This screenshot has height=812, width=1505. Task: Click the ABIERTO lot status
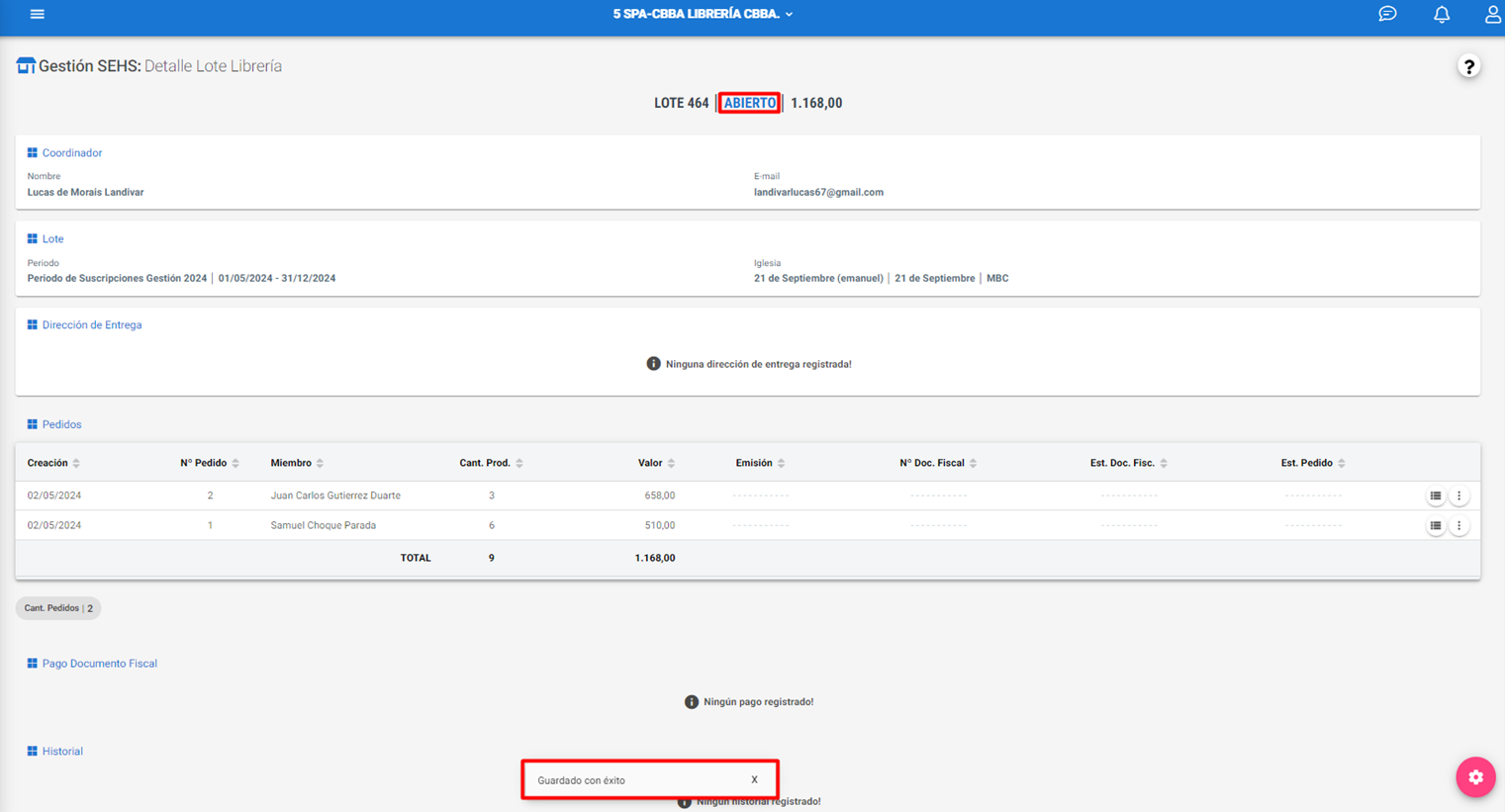click(x=749, y=103)
